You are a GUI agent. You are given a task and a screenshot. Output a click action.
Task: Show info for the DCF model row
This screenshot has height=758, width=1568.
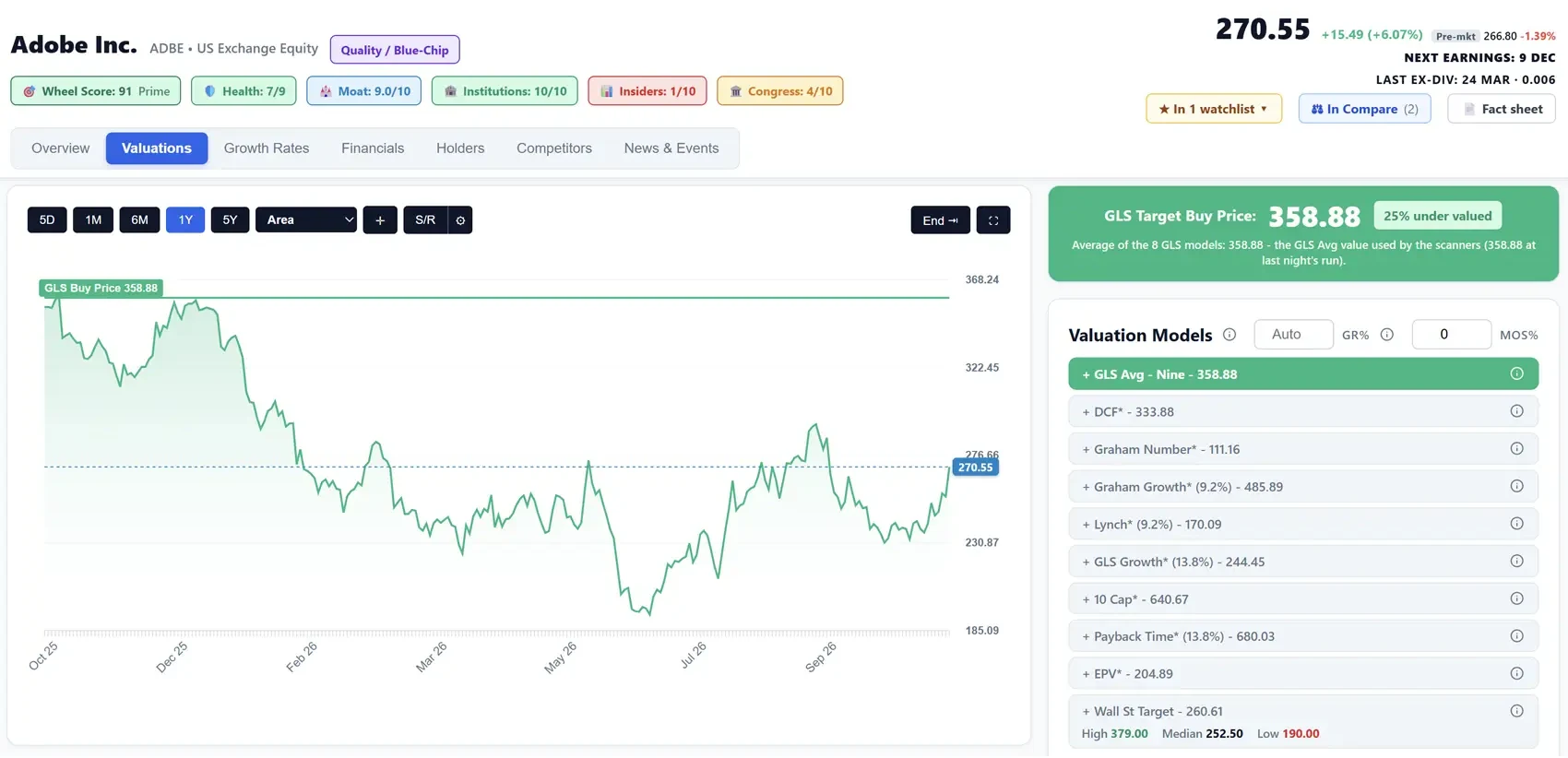click(x=1516, y=411)
